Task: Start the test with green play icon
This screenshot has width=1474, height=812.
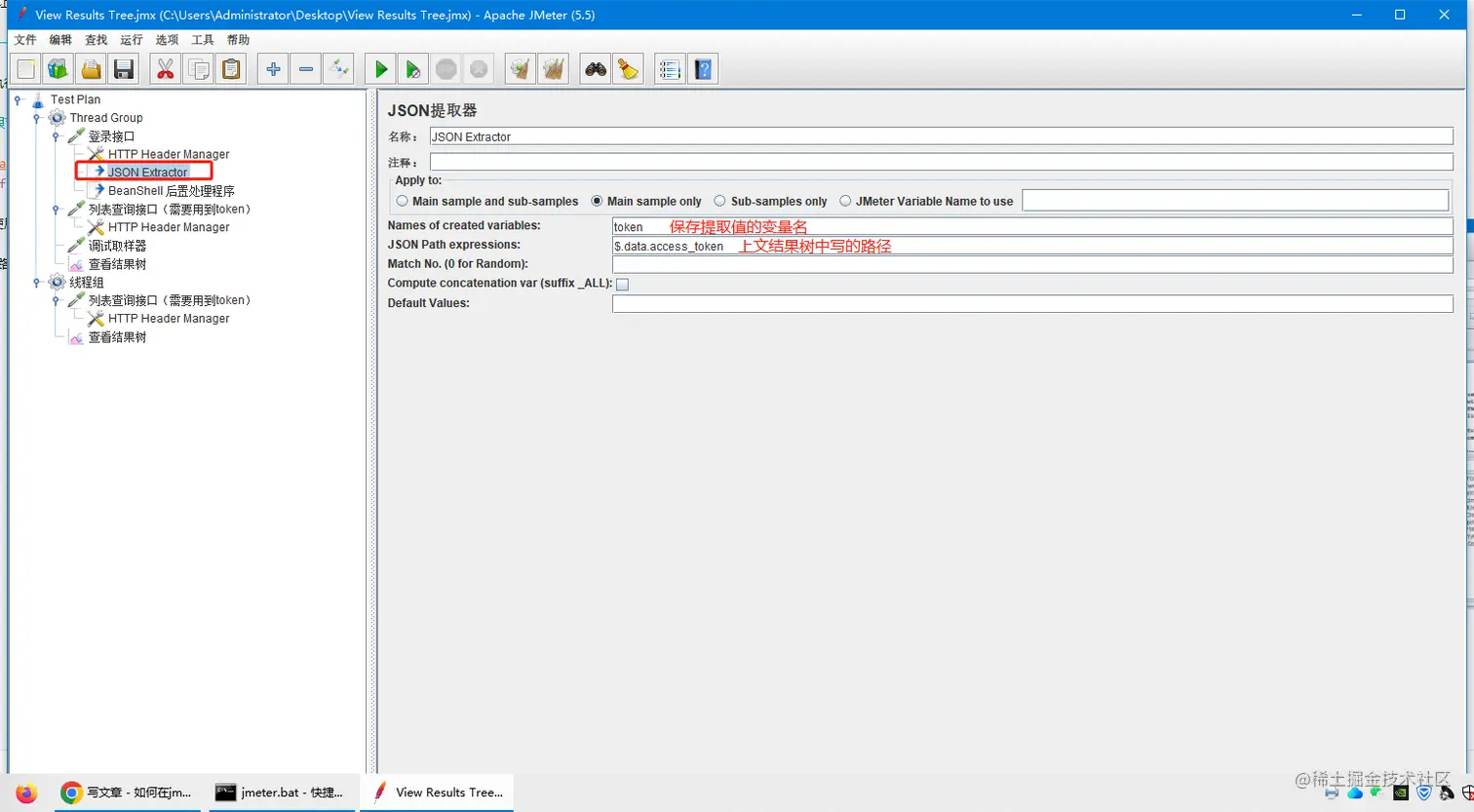Action: coord(381,69)
